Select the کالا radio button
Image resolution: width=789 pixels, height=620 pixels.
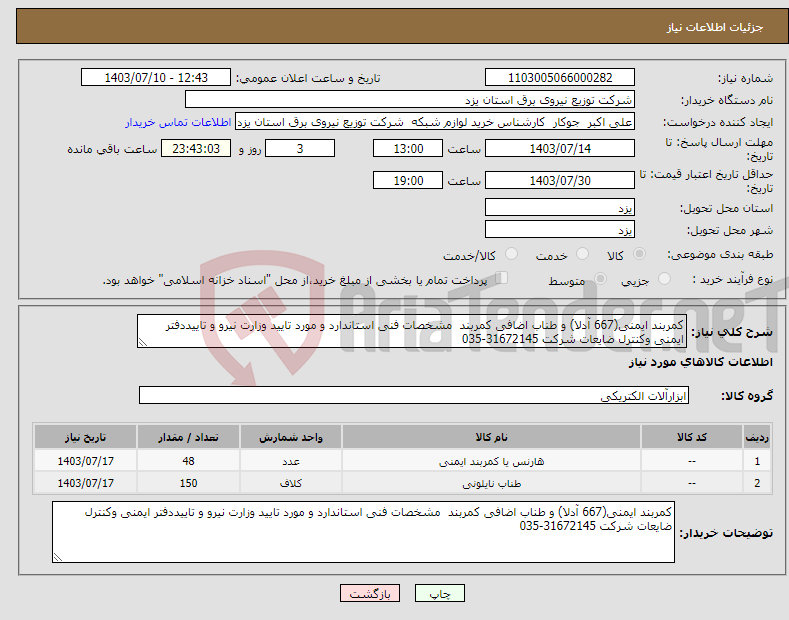639,254
